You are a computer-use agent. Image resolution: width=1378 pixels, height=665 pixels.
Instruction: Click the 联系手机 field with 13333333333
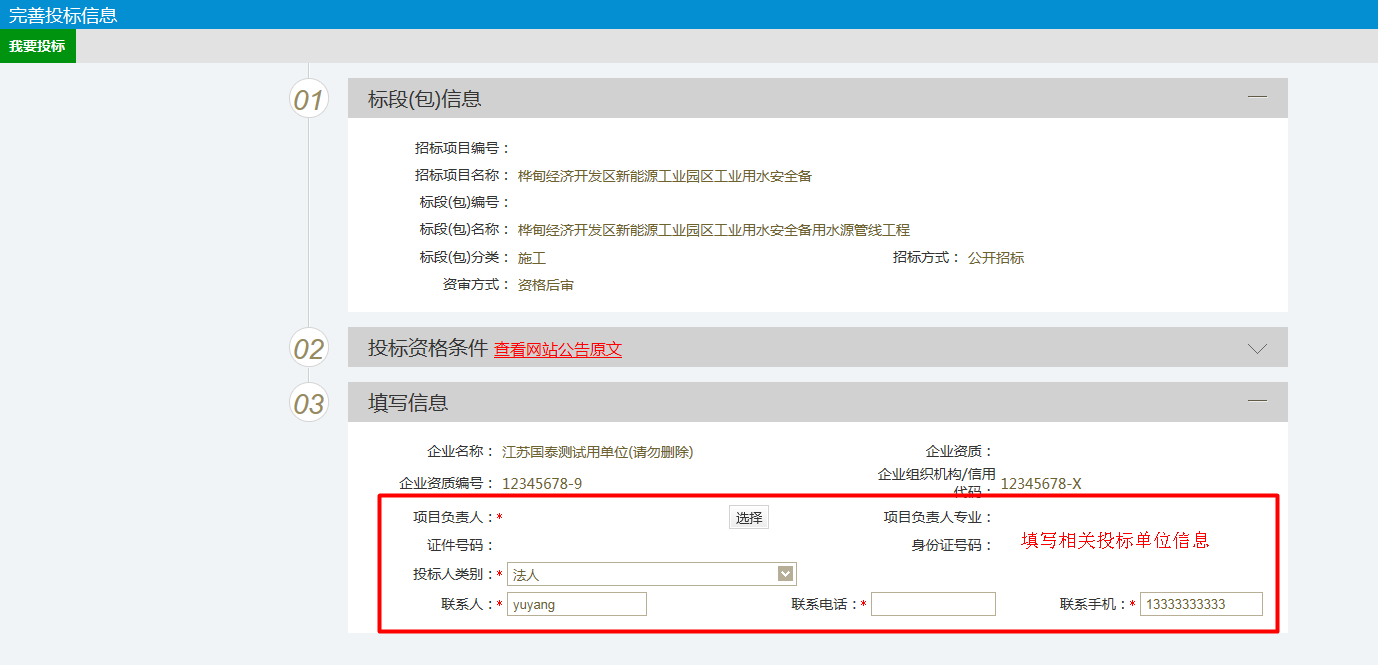pos(1200,604)
